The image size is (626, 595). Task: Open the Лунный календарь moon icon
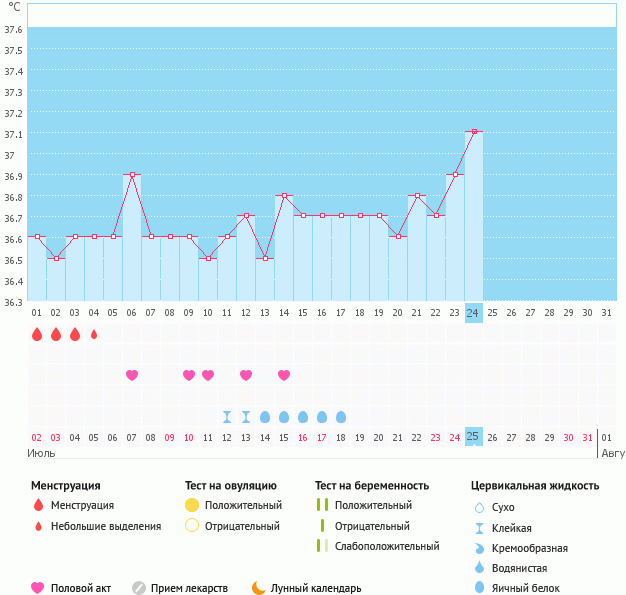pyautogui.click(x=259, y=588)
